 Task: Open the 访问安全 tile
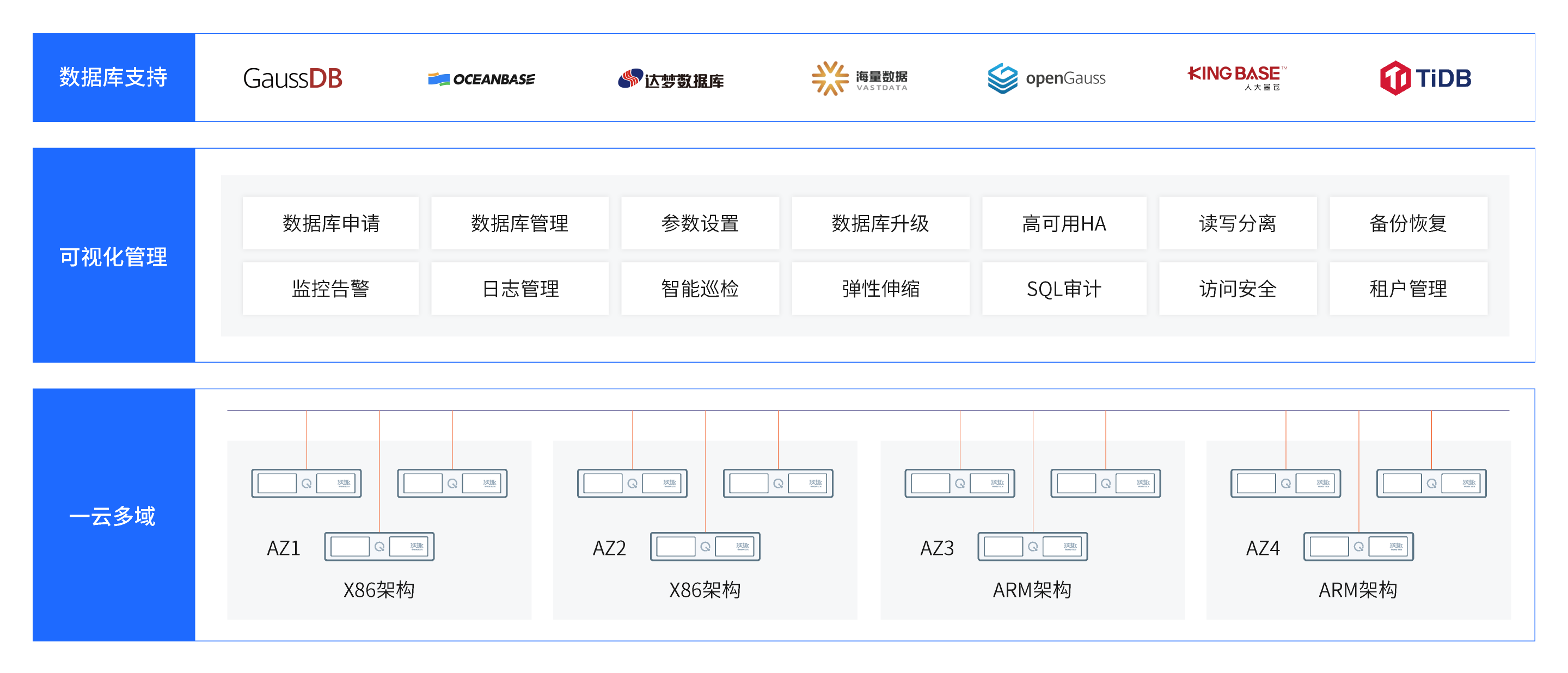pyautogui.click(x=1238, y=289)
